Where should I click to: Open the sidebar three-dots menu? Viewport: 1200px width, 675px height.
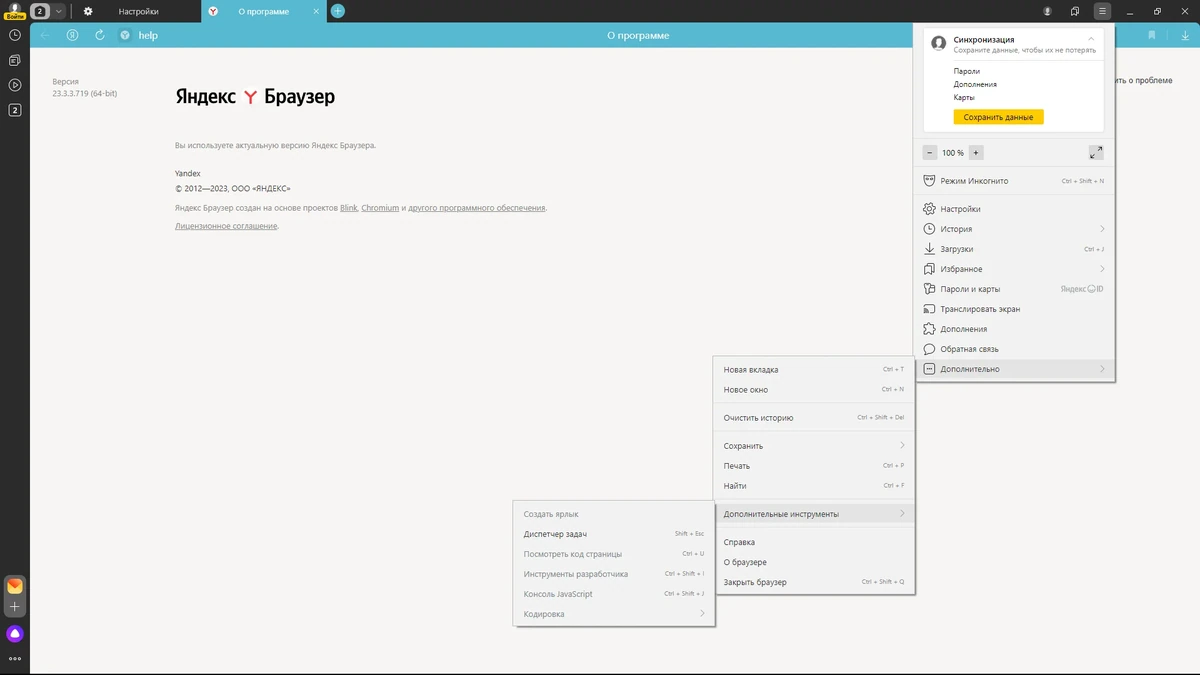click(15, 659)
